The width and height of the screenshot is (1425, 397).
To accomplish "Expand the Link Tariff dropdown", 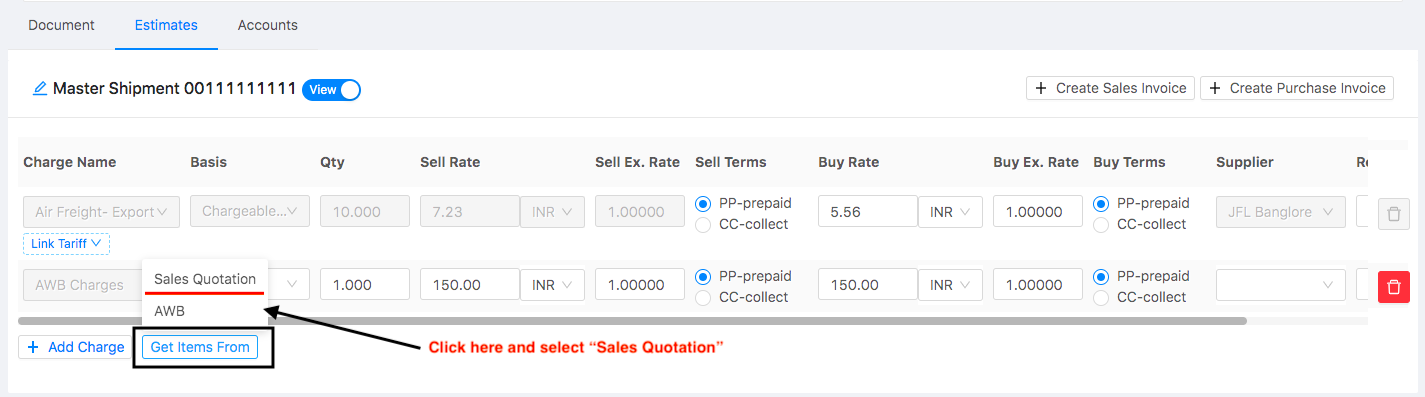I will click(66, 243).
